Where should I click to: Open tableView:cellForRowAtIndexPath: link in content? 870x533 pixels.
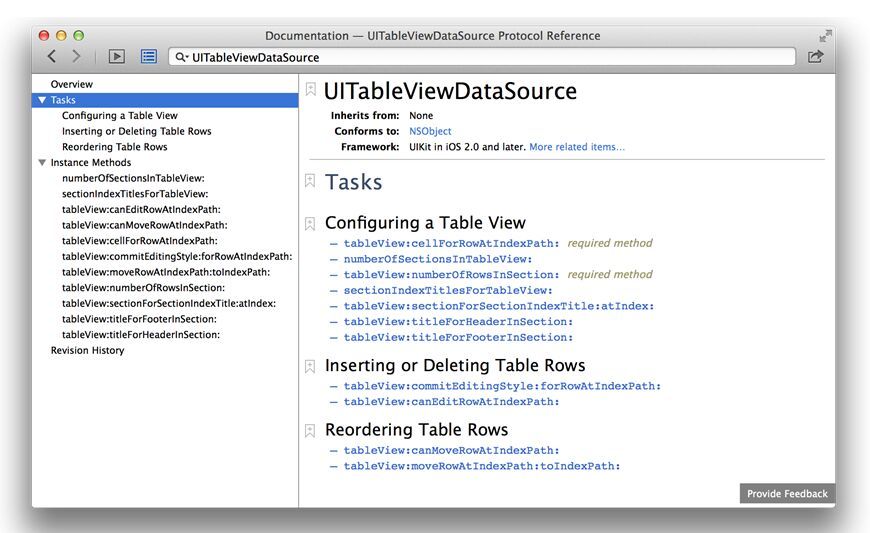(452, 243)
